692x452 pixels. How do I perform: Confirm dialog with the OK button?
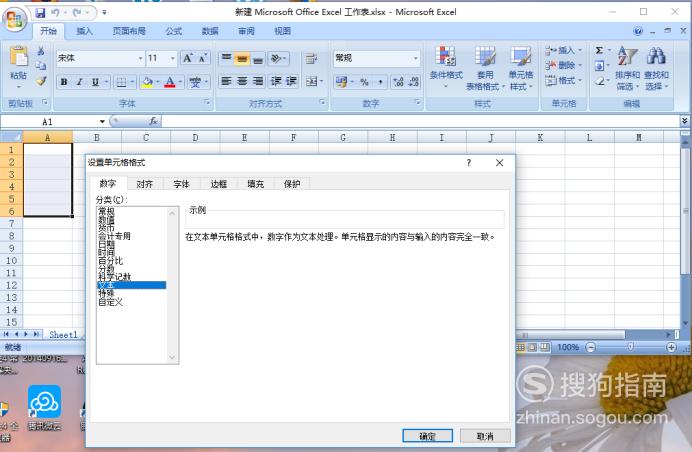pyautogui.click(x=428, y=436)
